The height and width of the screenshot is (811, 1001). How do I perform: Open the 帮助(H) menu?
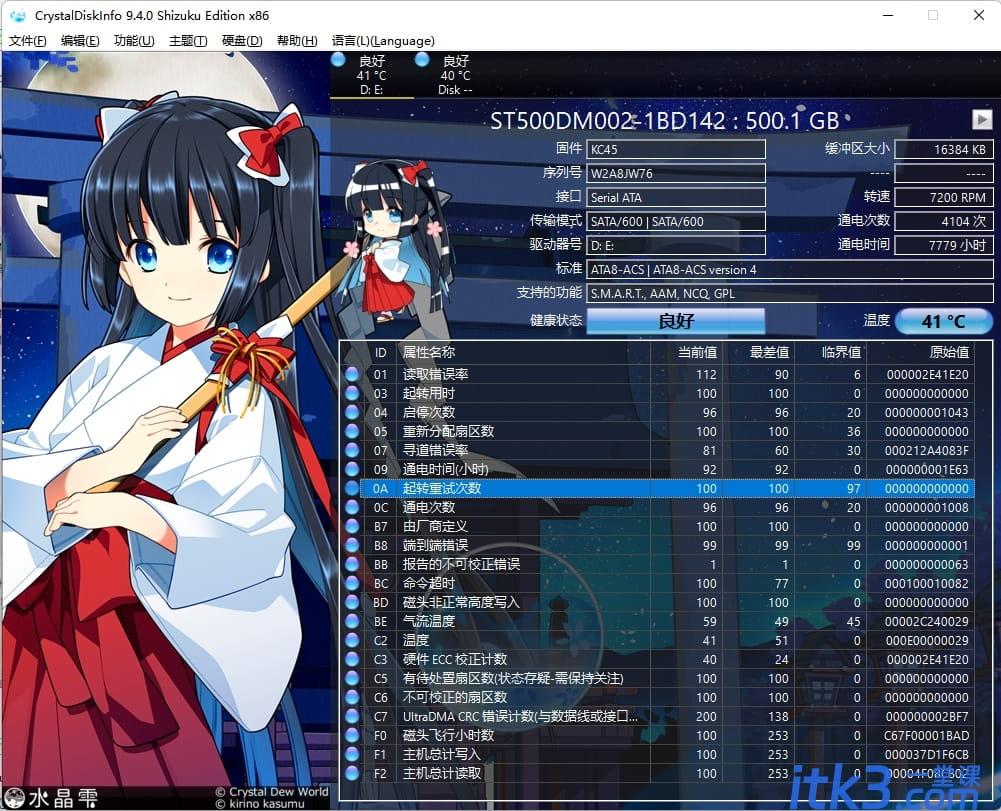(297, 41)
